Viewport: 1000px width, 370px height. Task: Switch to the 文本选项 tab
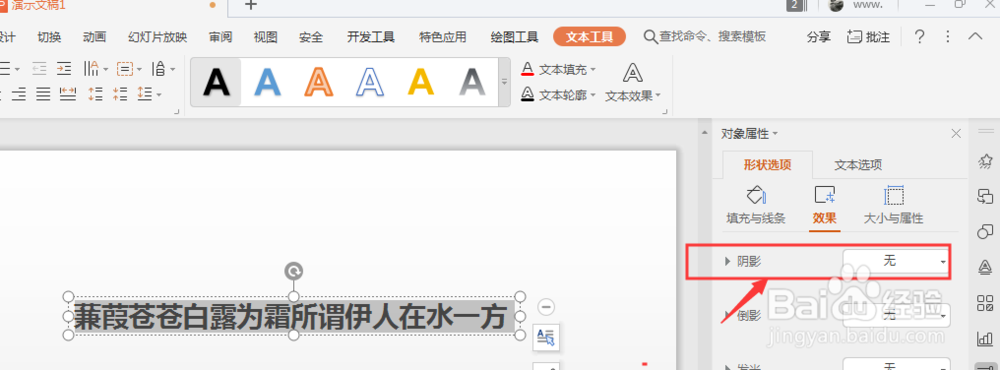pos(858,165)
